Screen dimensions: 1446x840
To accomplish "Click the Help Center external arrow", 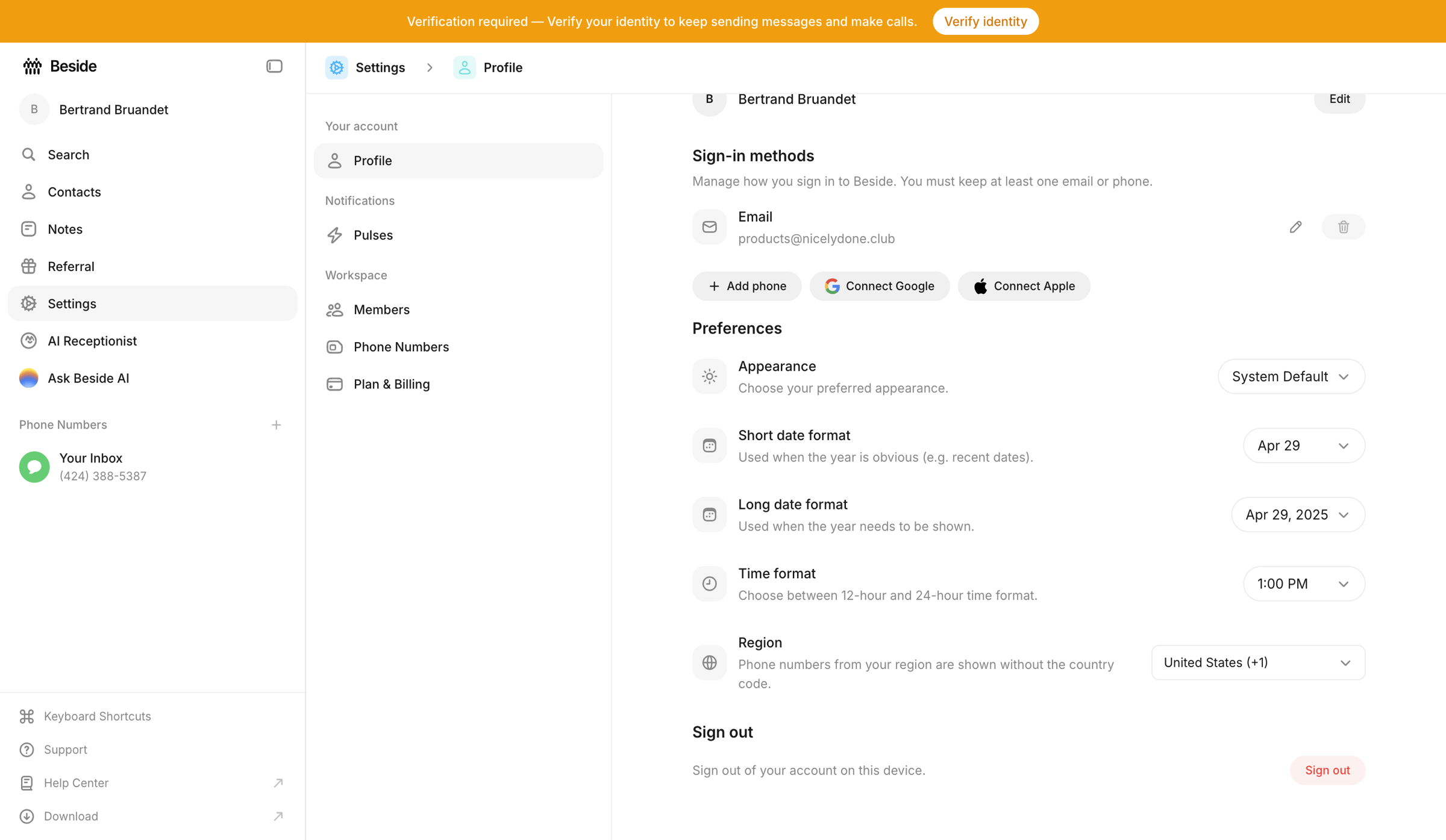I will coord(278,783).
